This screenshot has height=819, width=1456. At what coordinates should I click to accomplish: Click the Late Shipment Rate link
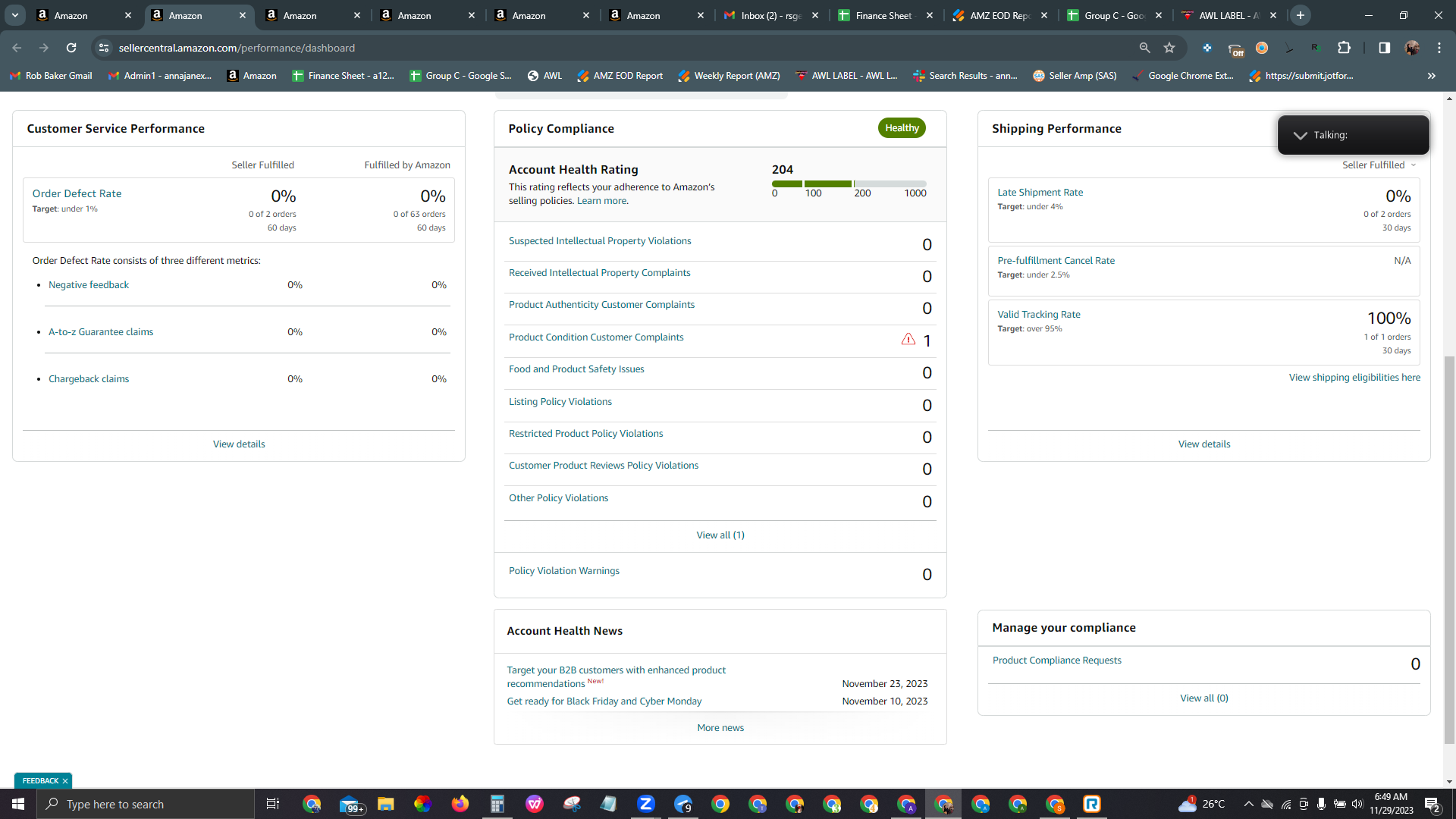[x=1040, y=193]
